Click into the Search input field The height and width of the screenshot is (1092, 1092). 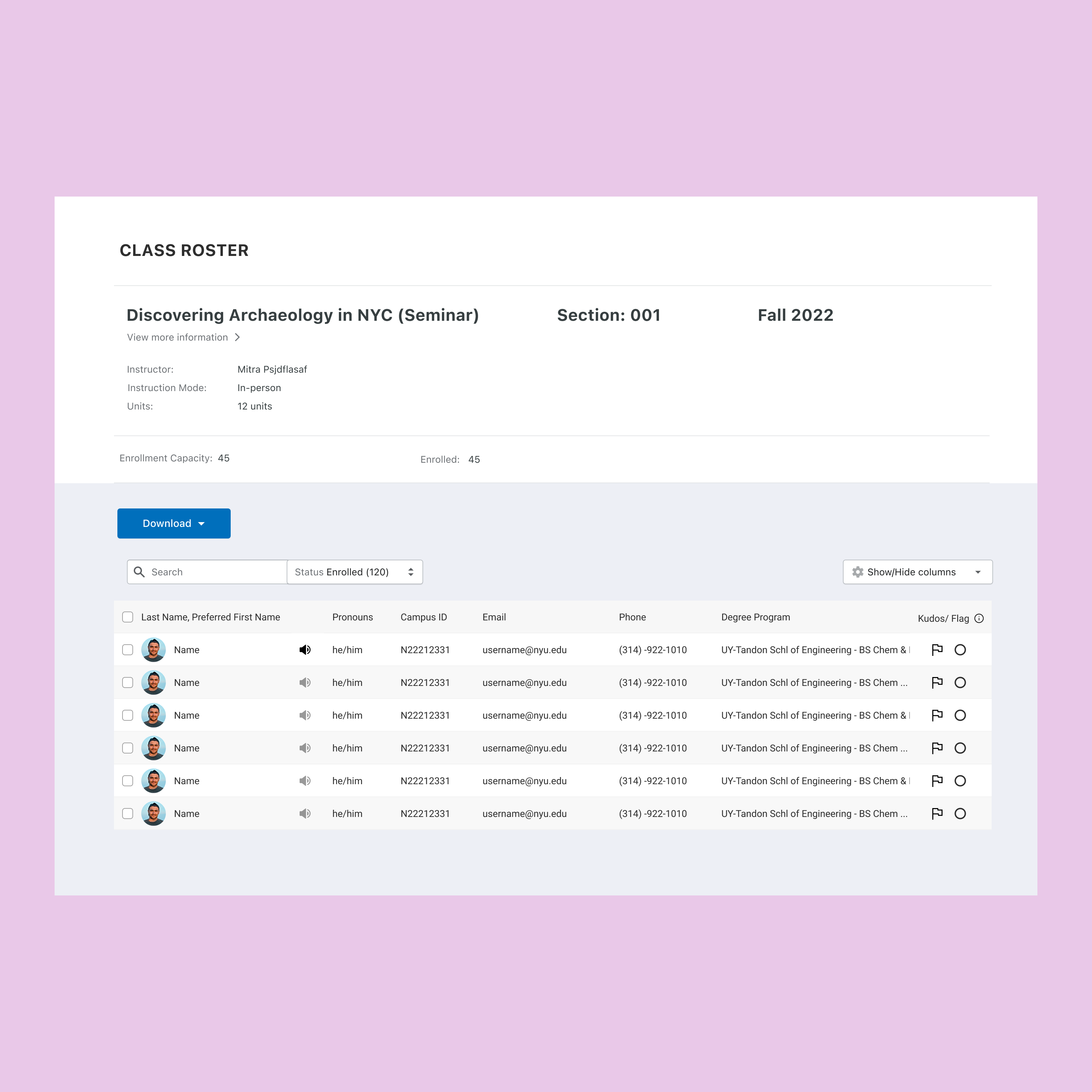pos(215,572)
